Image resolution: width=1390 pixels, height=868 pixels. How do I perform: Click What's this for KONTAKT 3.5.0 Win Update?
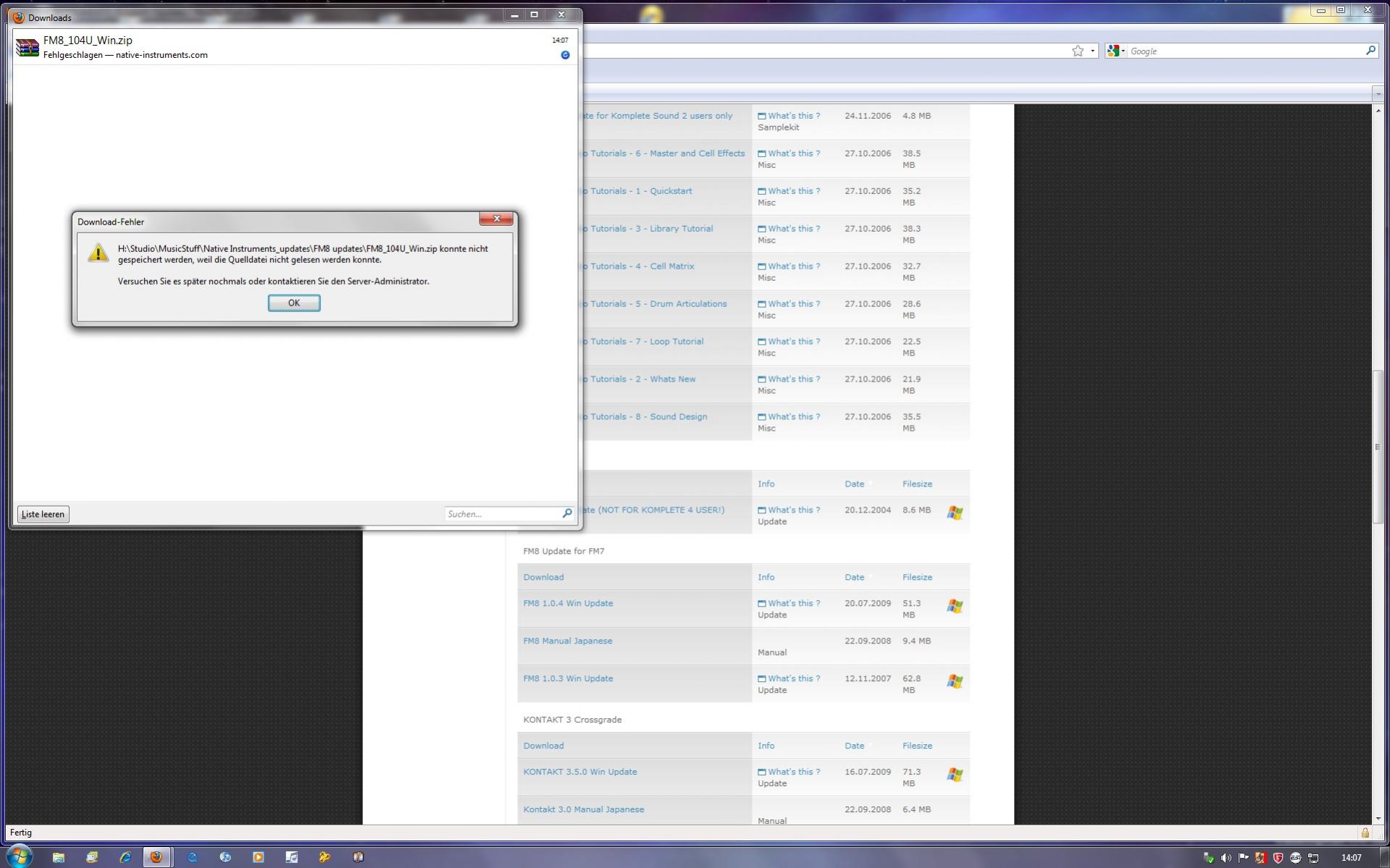click(x=789, y=772)
